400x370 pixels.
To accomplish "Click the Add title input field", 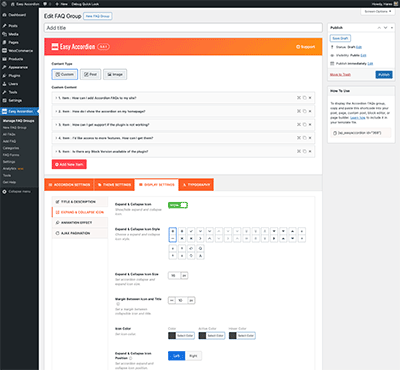I will click(183, 28).
